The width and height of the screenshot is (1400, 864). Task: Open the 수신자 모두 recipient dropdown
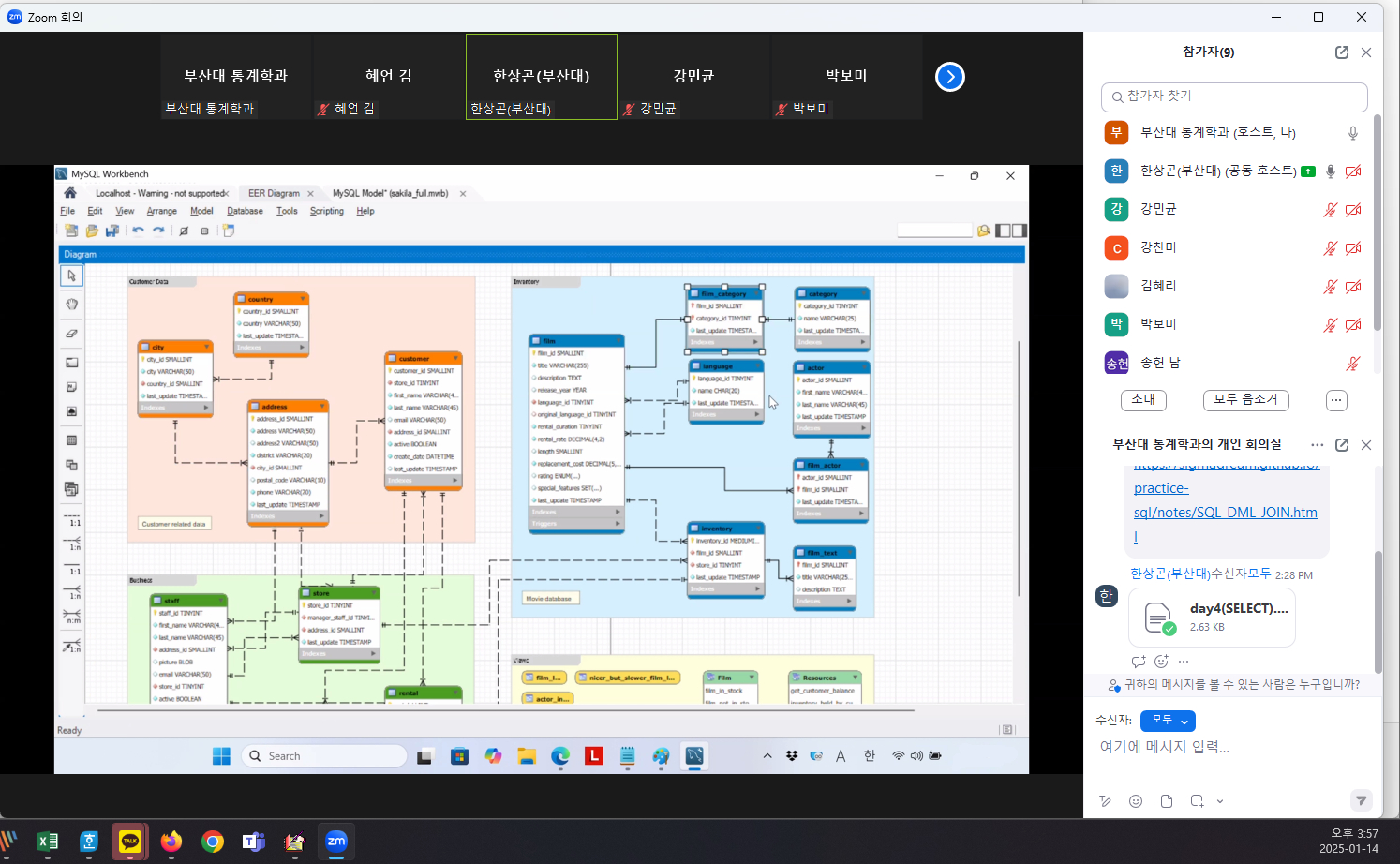(x=1168, y=721)
